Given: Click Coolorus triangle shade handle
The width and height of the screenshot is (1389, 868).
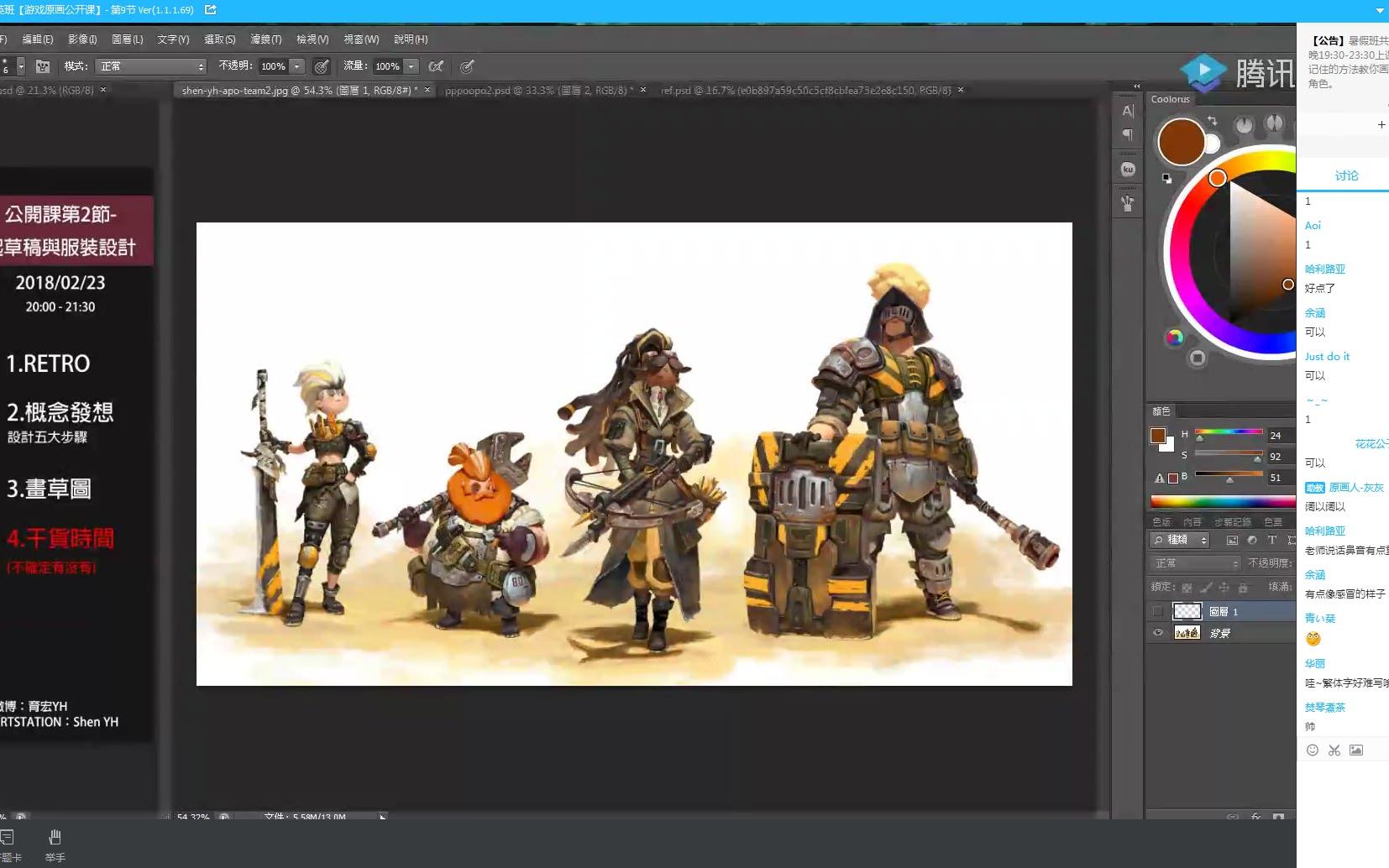Looking at the screenshot, I should coord(1288,285).
